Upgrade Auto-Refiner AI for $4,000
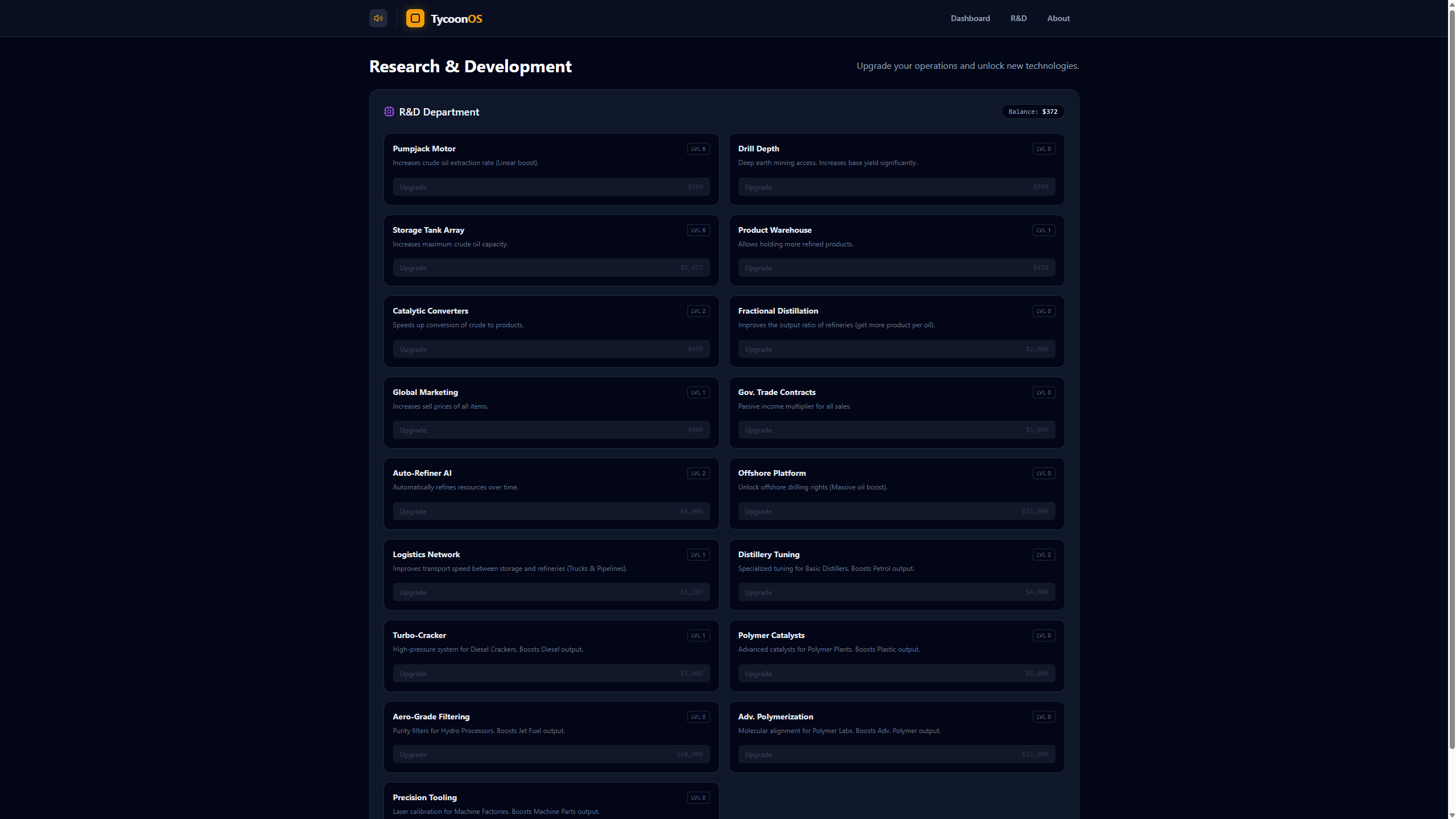The image size is (1456, 819). pos(550,511)
